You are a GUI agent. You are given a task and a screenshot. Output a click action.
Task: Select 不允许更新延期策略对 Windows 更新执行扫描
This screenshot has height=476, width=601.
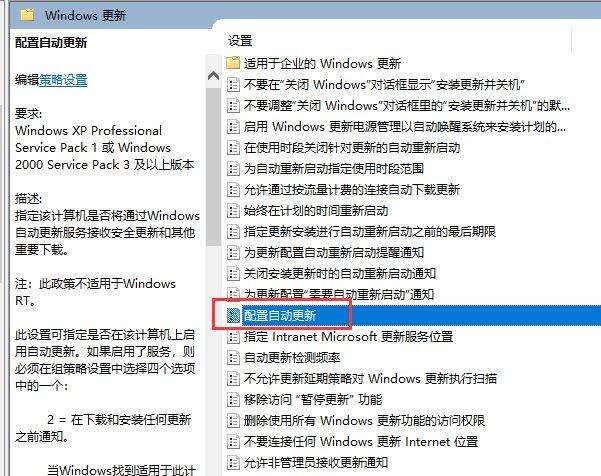[370, 379]
